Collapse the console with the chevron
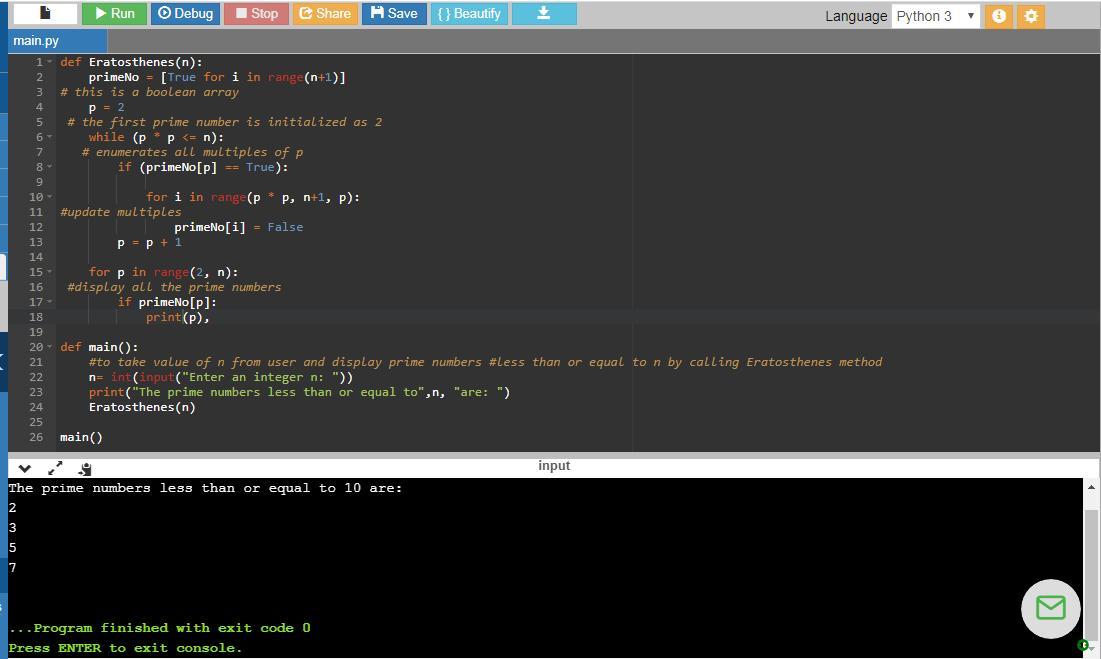1101x659 pixels. [25, 467]
